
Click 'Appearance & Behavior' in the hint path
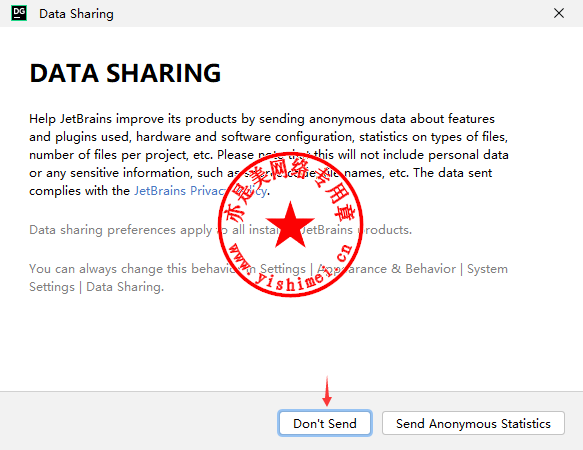pyautogui.click(x=387, y=269)
